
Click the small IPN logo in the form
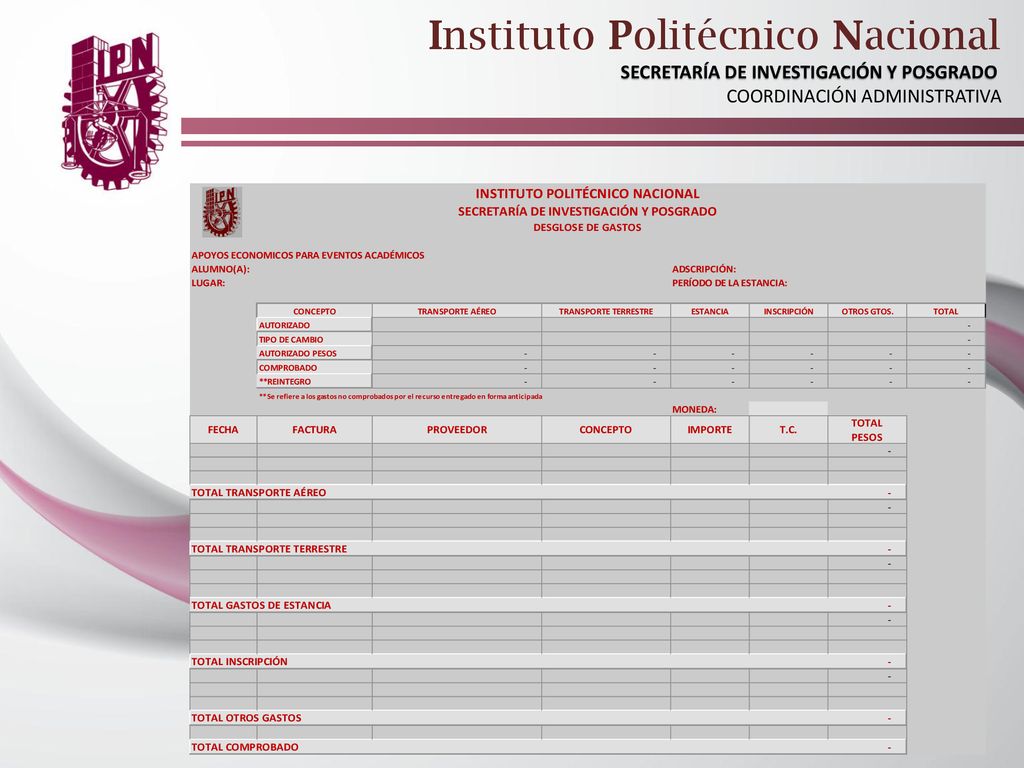point(222,212)
